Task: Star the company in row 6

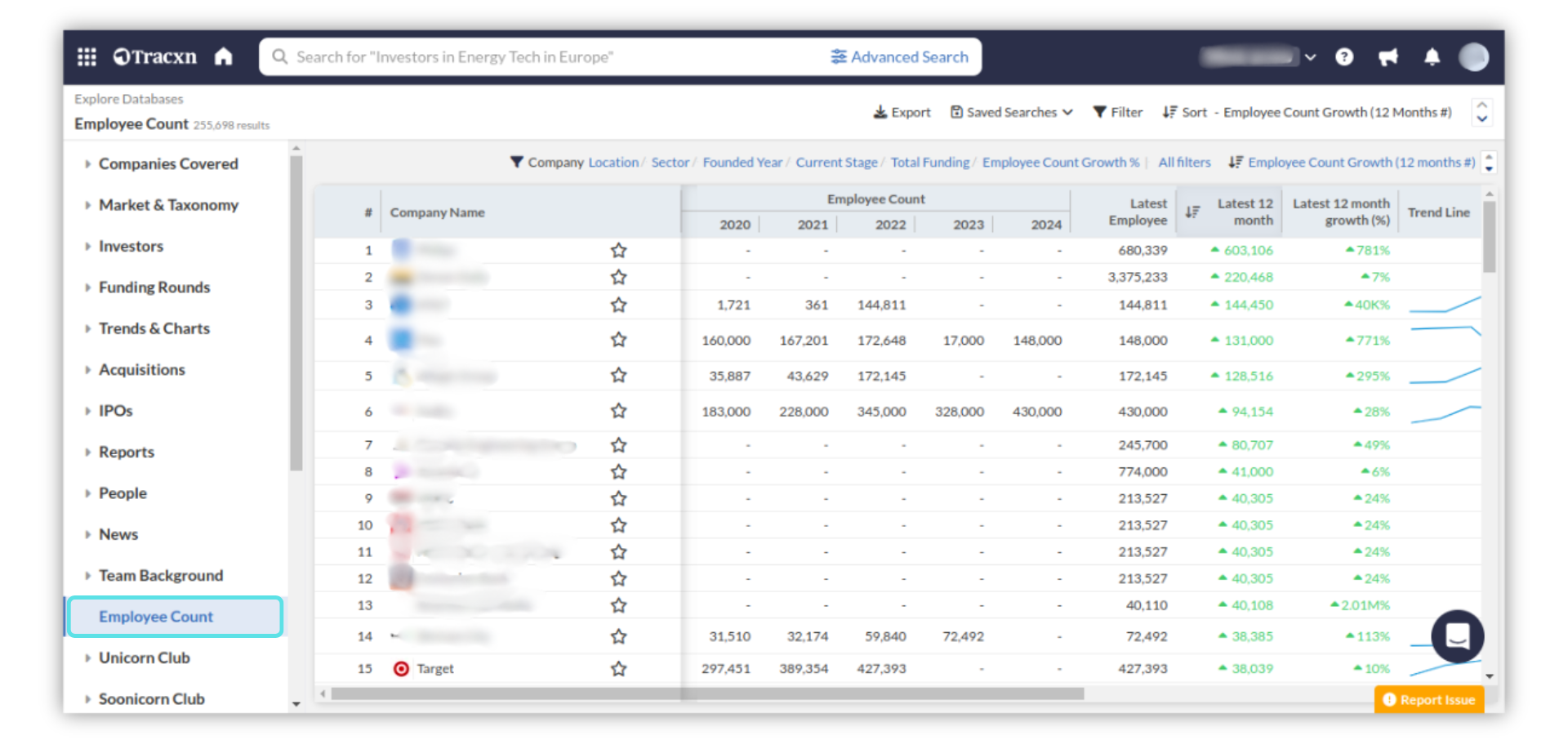Action: (x=618, y=411)
